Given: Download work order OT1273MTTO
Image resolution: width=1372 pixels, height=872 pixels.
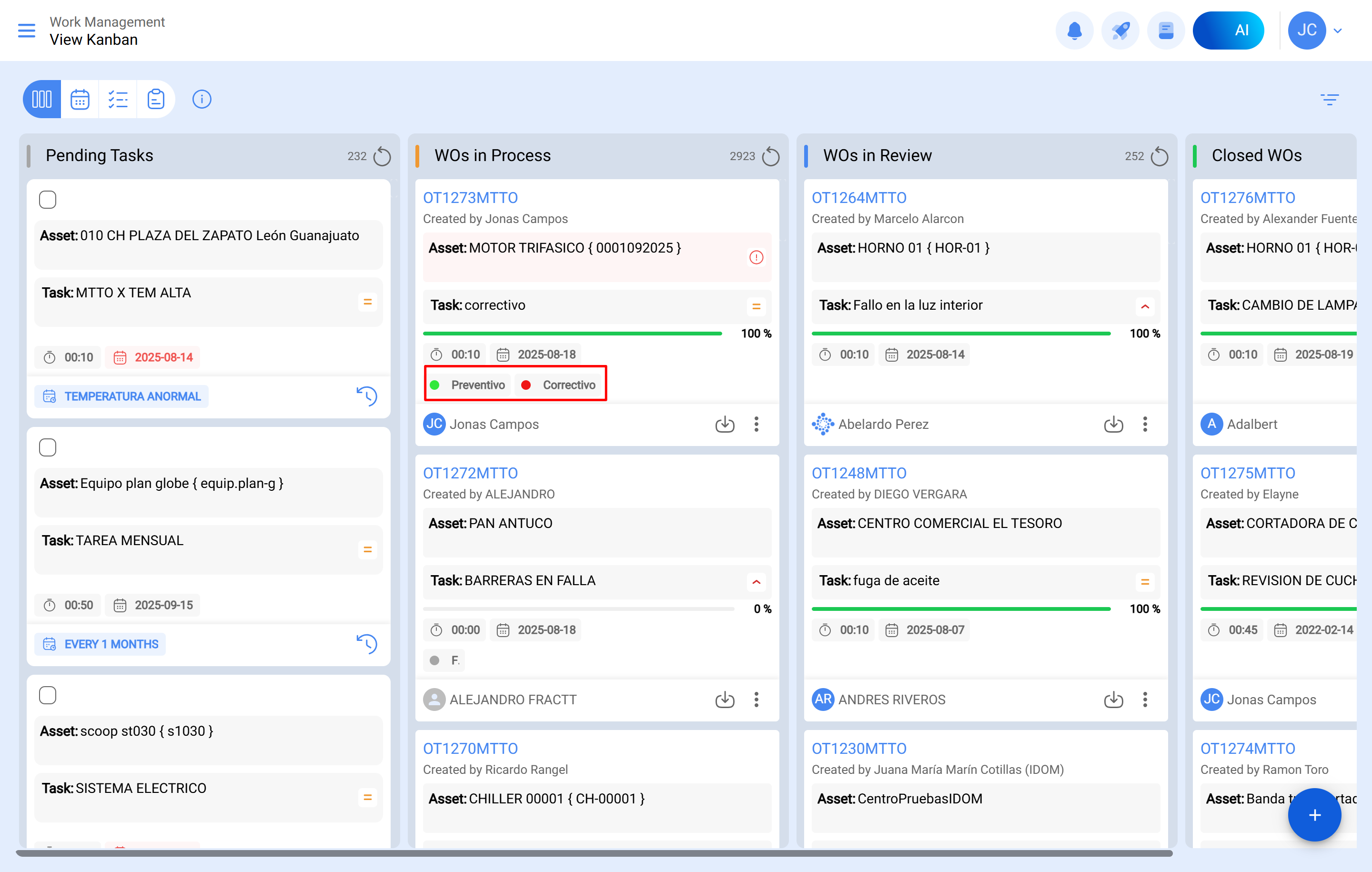Looking at the screenshot, I should 724,424.
